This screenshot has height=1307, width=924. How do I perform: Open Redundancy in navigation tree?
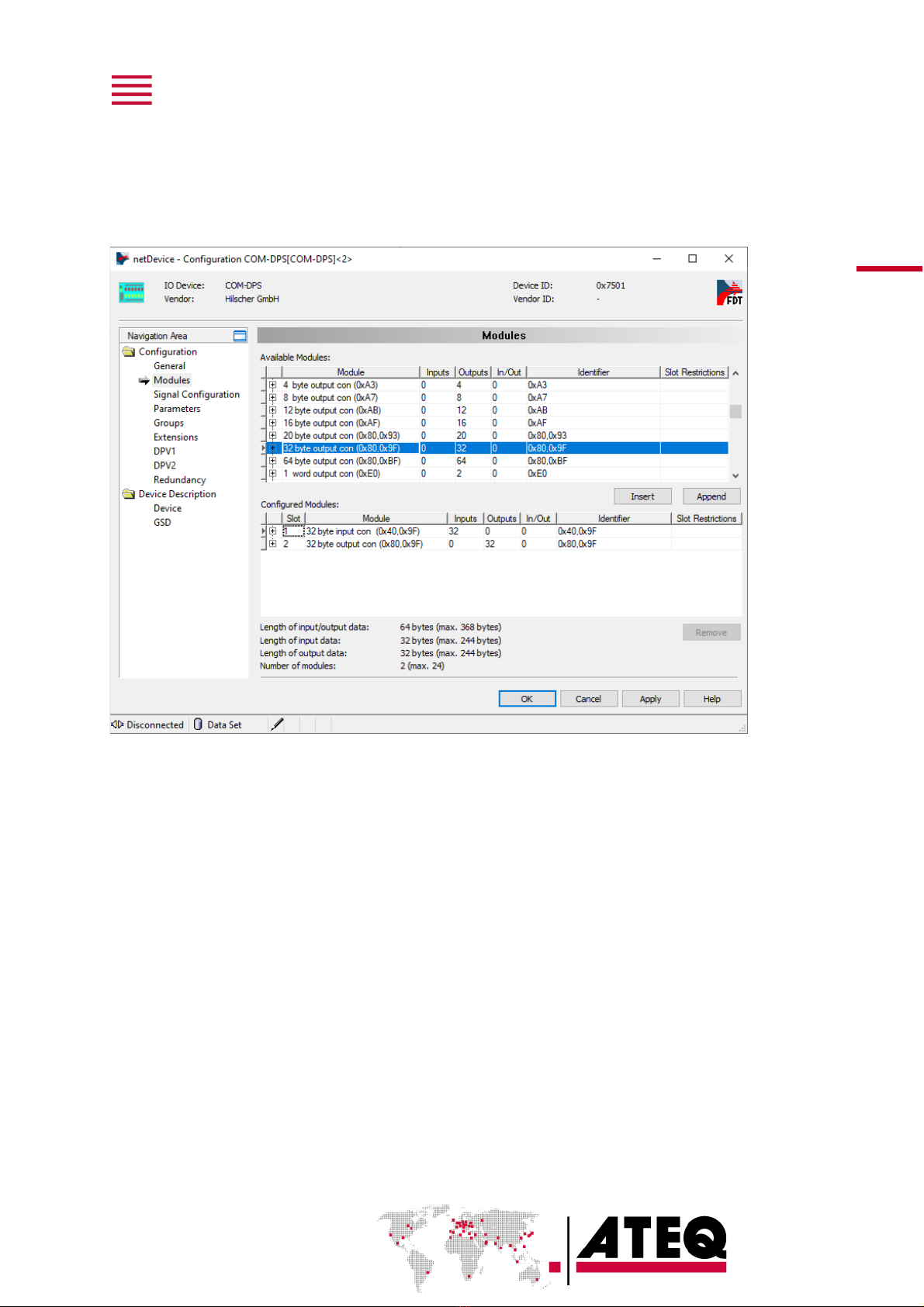179,480
